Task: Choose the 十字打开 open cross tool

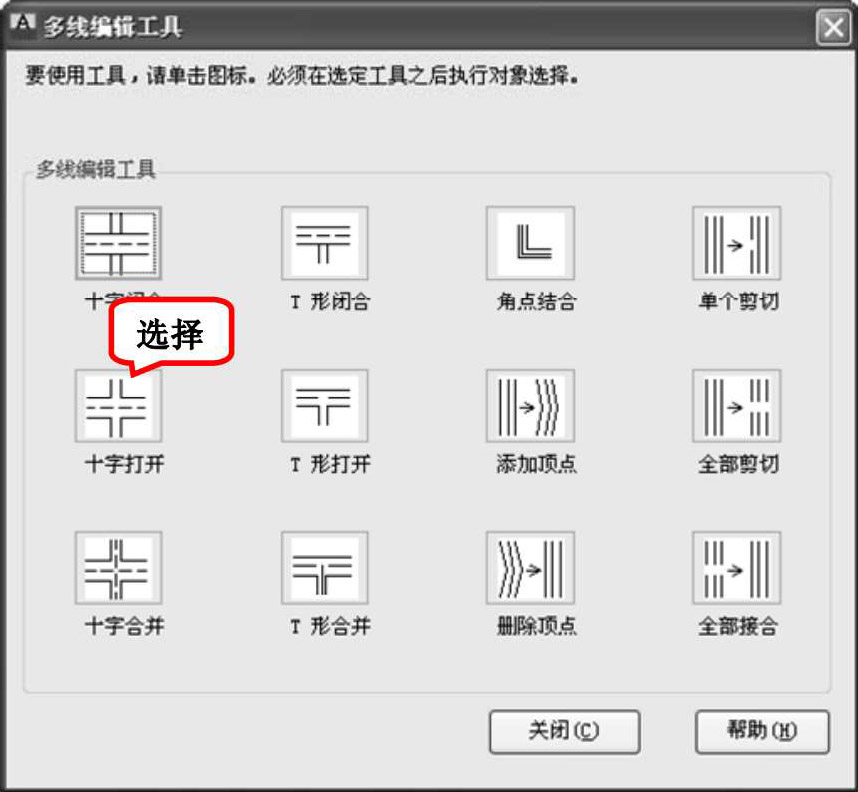Action: click(x=118, y=406)
